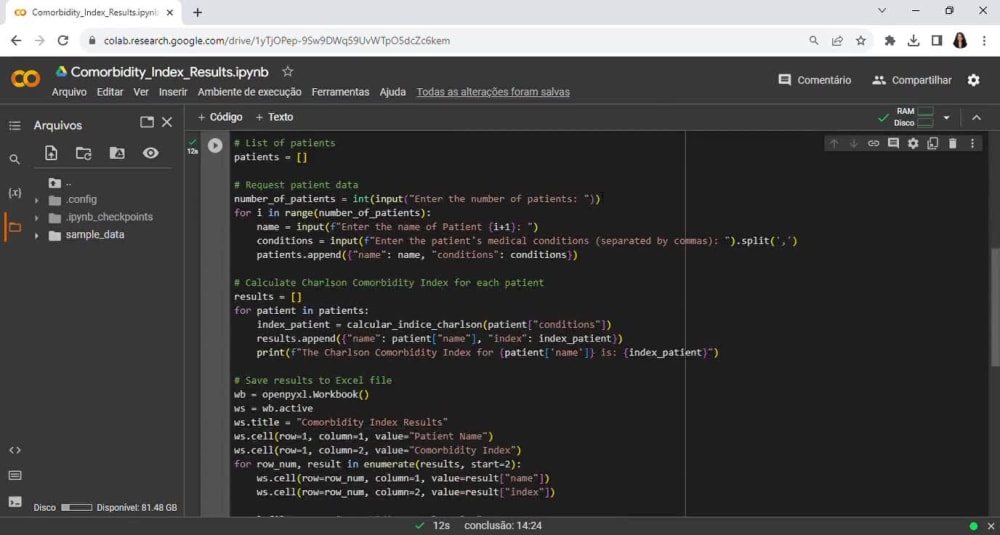The height and width of the screenshot is (535, 1000).
Task: Expand the sample_data folder
Action: point(36,236)
